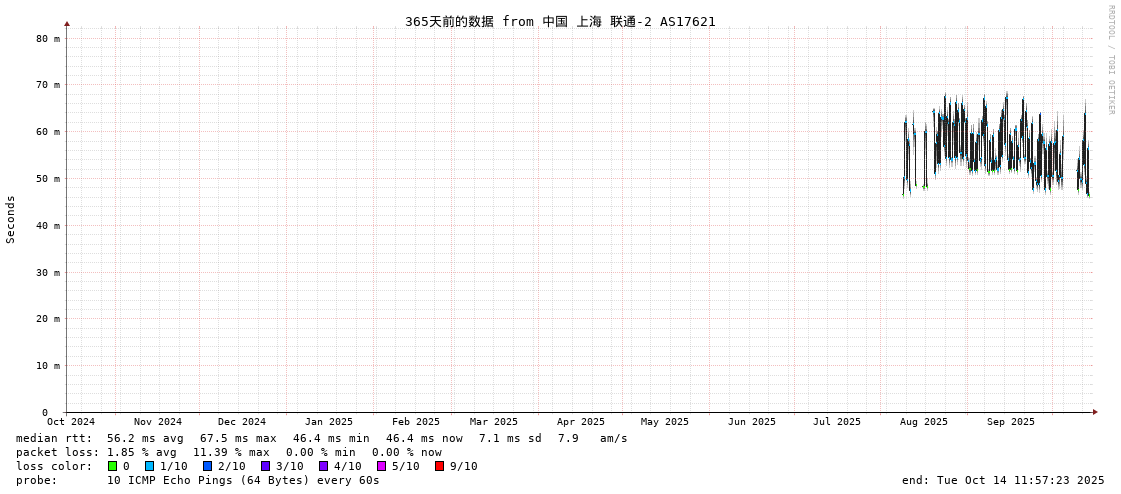Click the arrow at right end of x-axis
The height and width of the screenshot is (494, 1121).
(1095, 412)
